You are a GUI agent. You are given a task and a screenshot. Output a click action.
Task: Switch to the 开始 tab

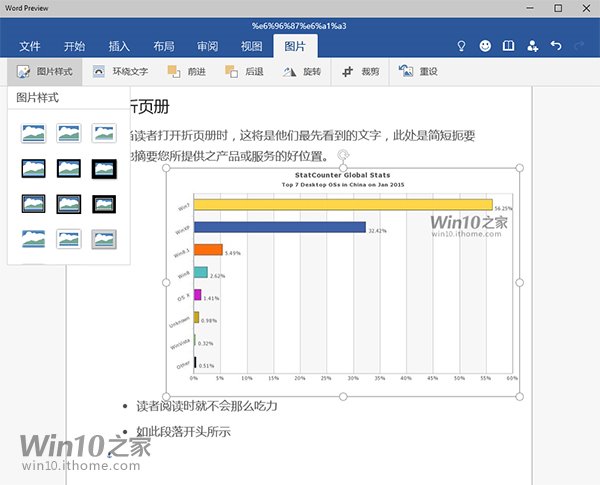click(x=74, y=46)
